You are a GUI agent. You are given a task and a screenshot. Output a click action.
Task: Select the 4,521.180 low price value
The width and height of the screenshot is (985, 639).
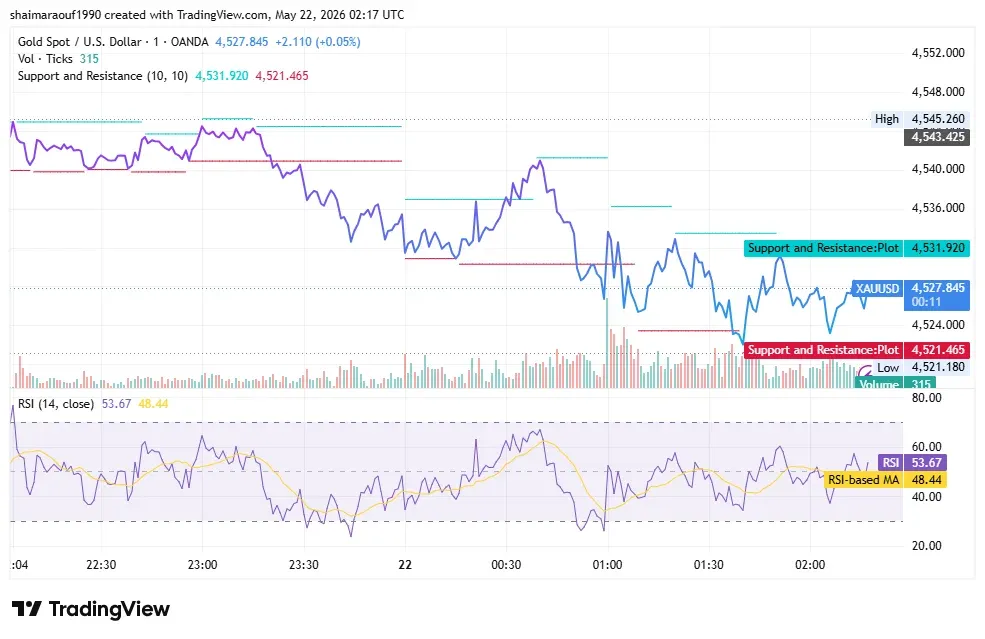tap(938, 367)
